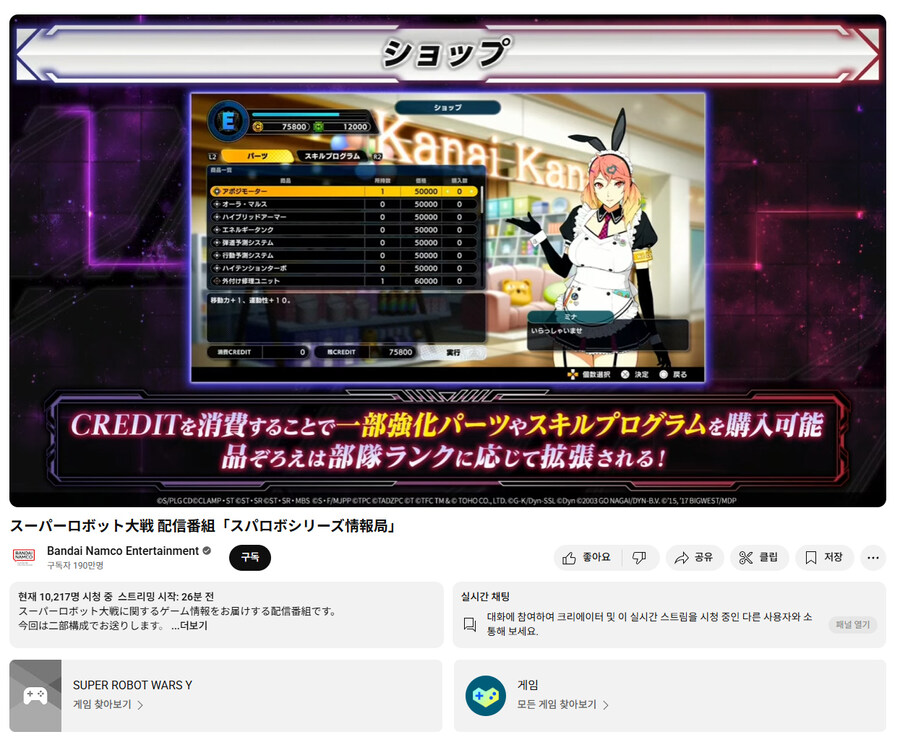Click the 클립 clip button label
This screenshot has width=900, height=750.
(769, 557)
